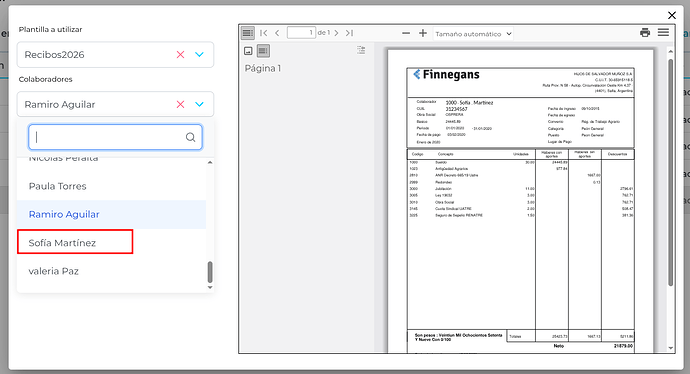Screen dimensions: 690x374
Task: Open the Tamaño automático zoom dropdown
Action: coord(473,33)
